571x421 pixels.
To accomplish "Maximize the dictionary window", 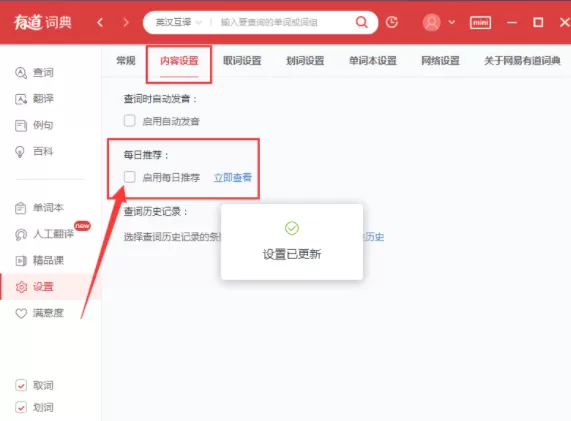I will [538, 23].
